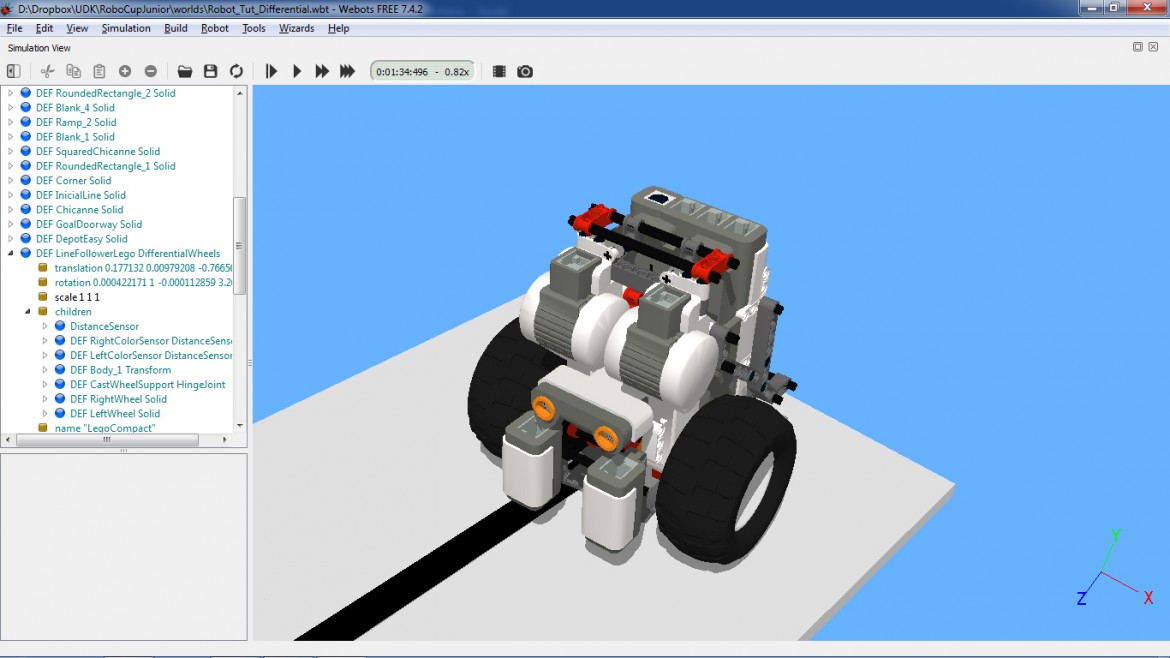1170x658 pixels.
Task: Click scene tree horizontal scrollbar thumb
Action: click(107, 440)
